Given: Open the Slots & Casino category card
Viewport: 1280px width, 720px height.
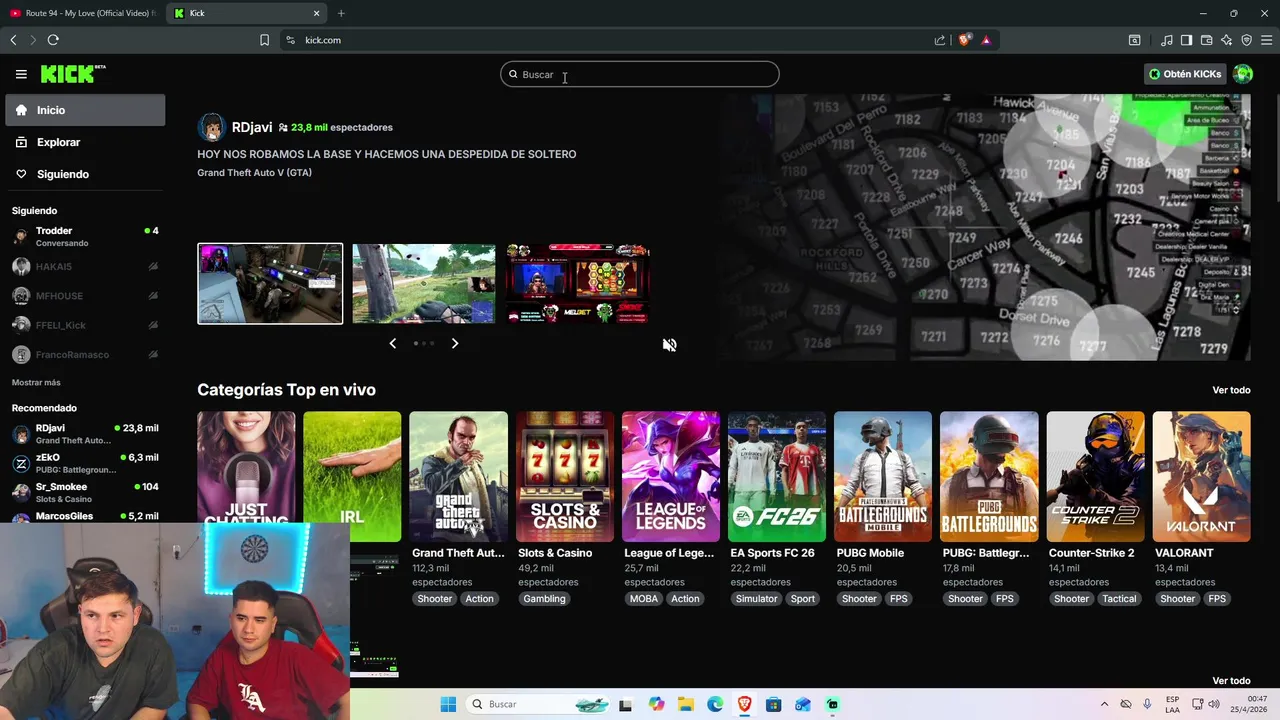Looking at the screenshot, I should click(x=564, y=477).
